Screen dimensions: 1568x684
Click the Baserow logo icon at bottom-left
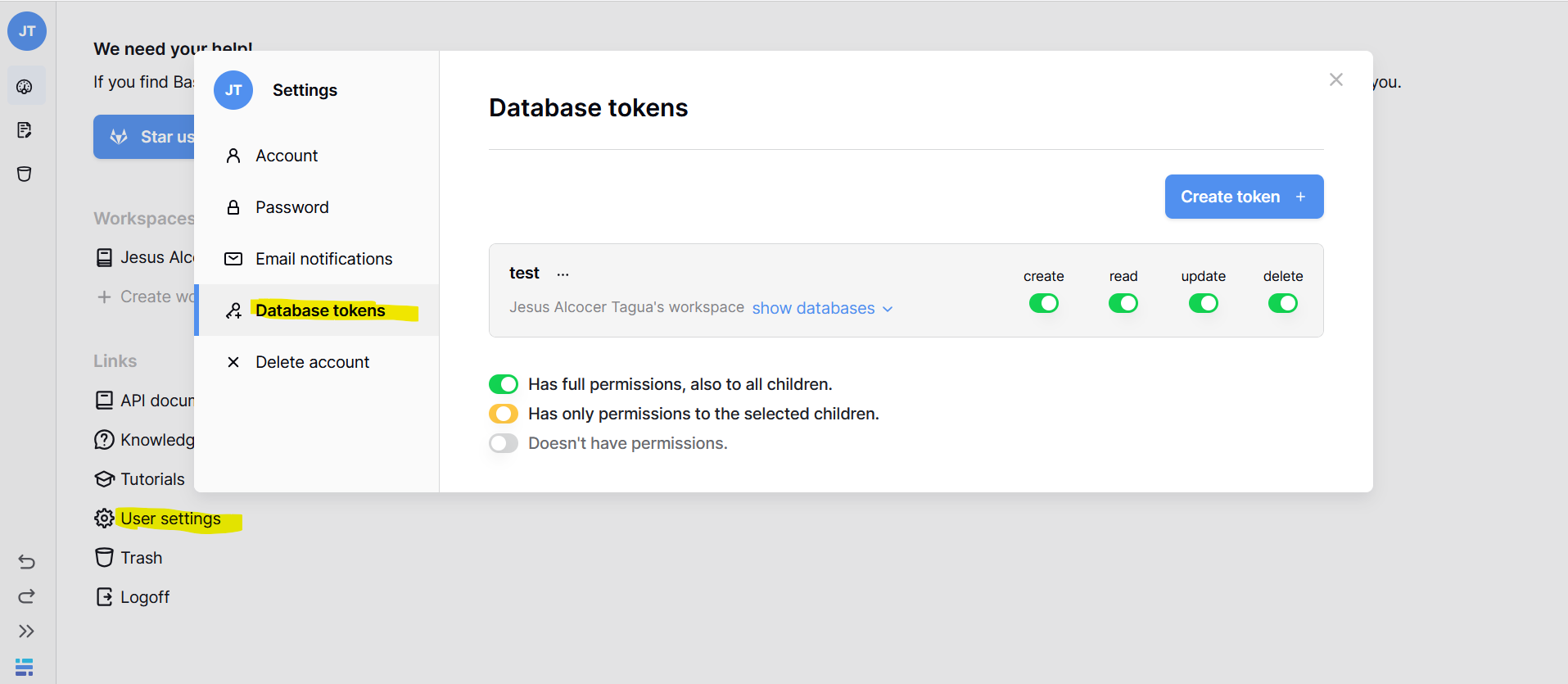coord(25,667)
